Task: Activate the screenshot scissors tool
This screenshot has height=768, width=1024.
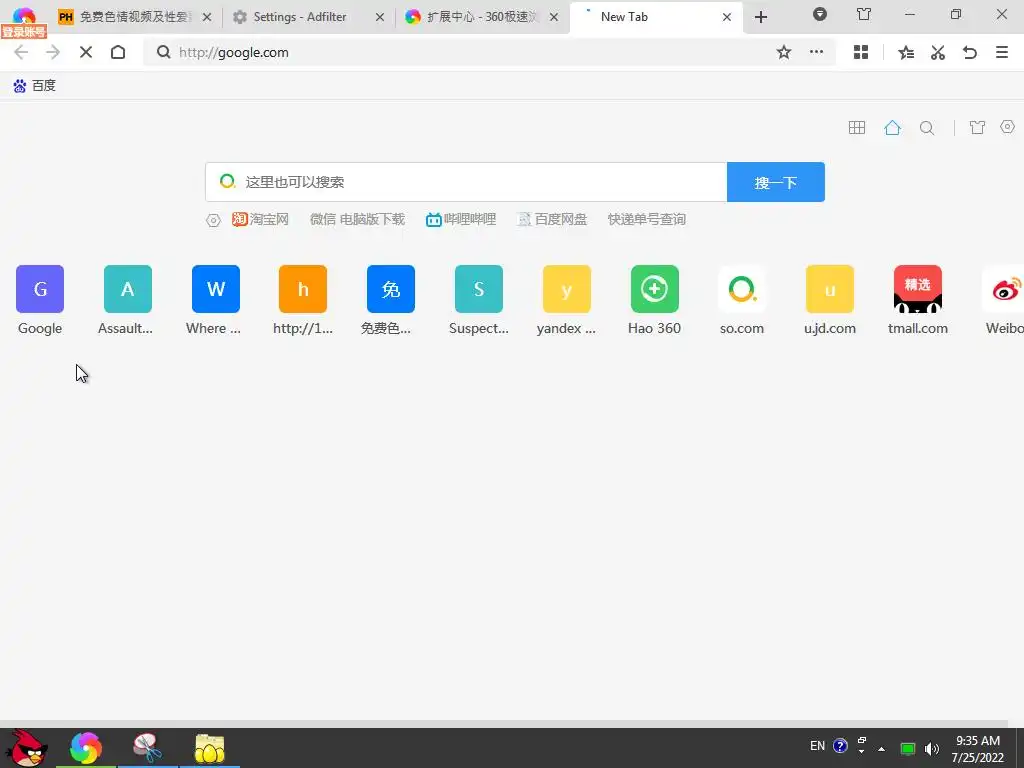Action: coord(938,52)
